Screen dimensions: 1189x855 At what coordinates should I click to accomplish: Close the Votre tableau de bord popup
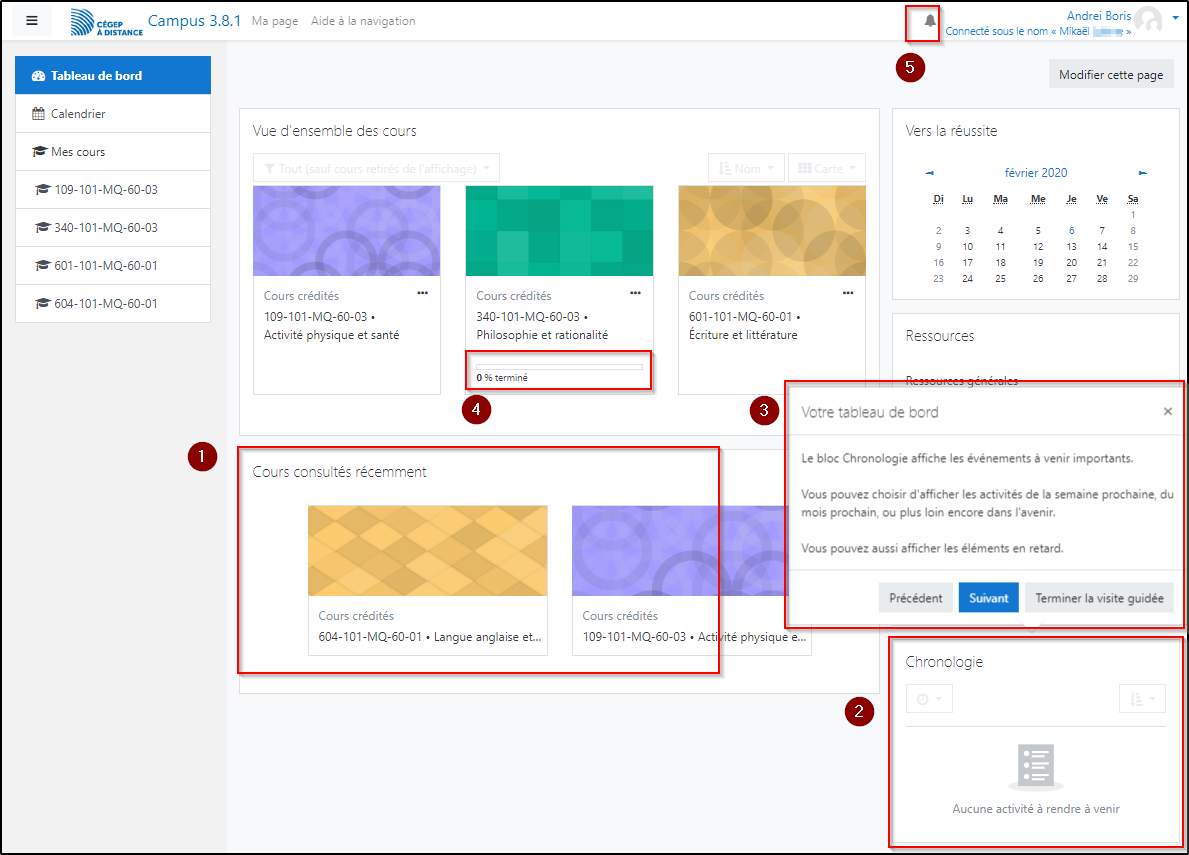point(1167,411)
